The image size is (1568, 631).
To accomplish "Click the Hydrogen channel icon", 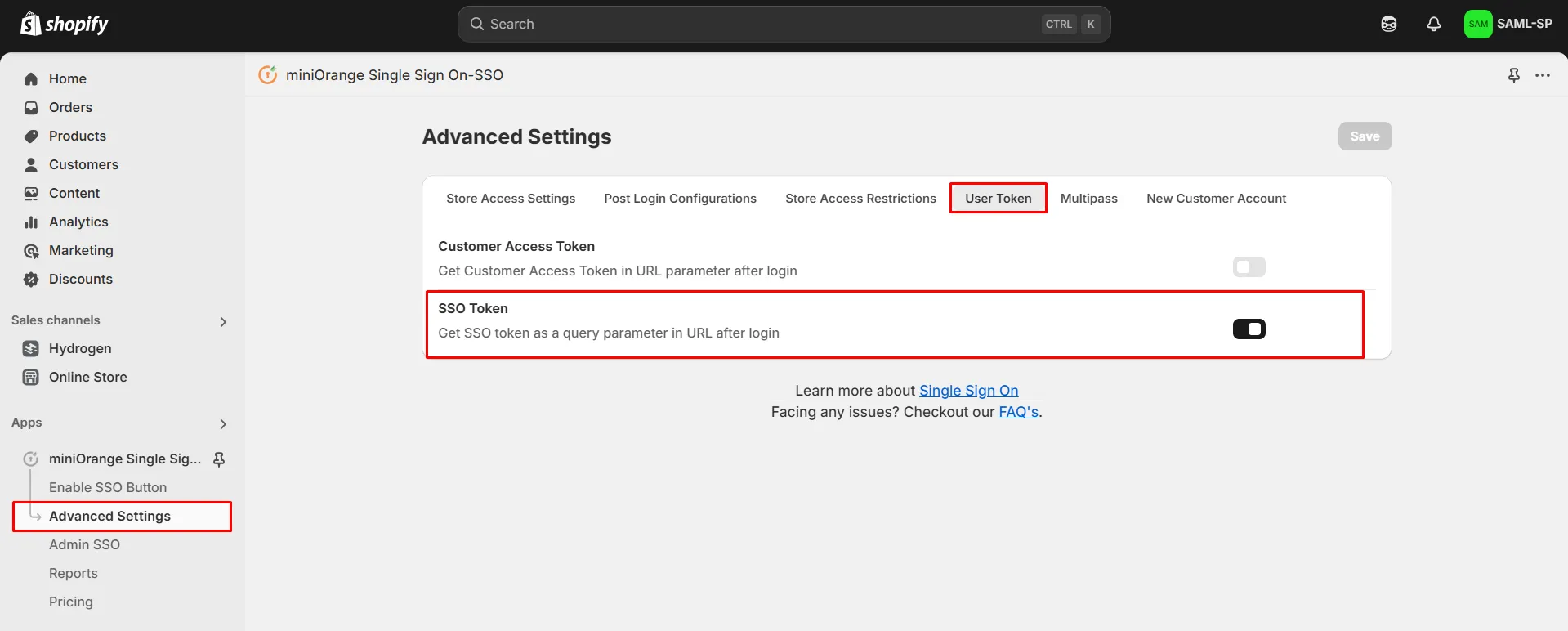I will tap(31, 348).
